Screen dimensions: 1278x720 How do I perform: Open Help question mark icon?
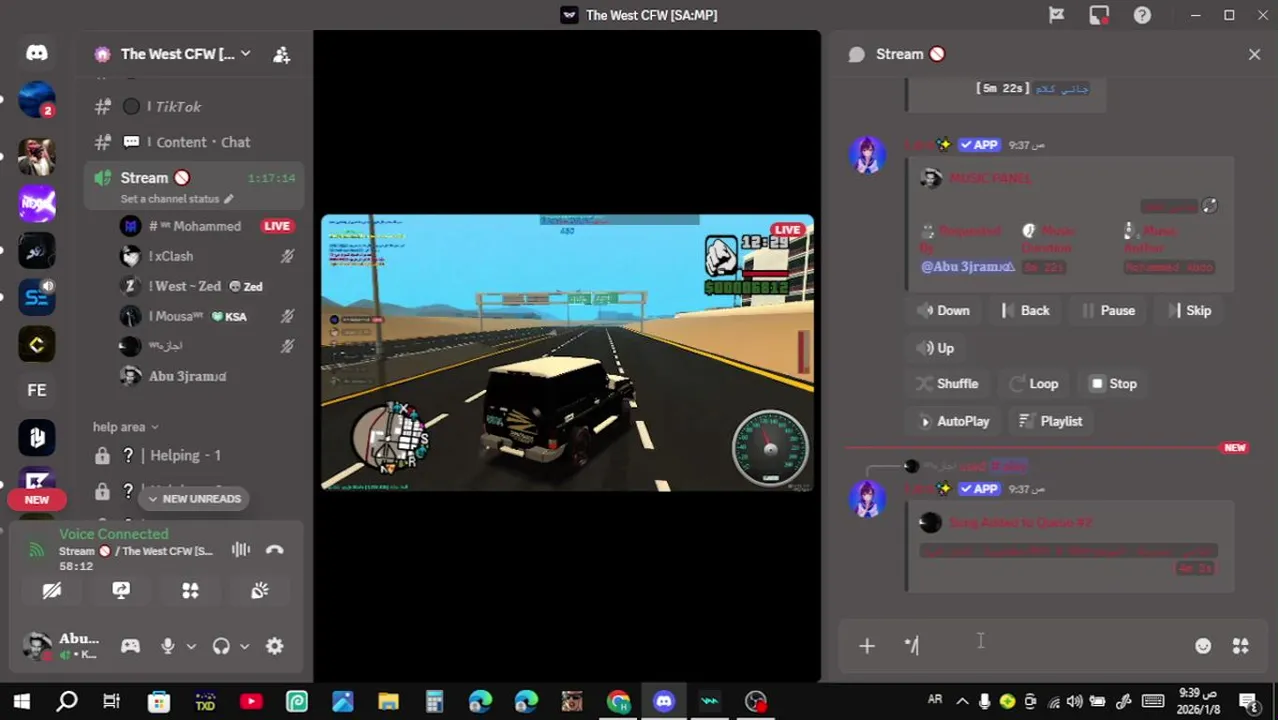point(1142,15)
